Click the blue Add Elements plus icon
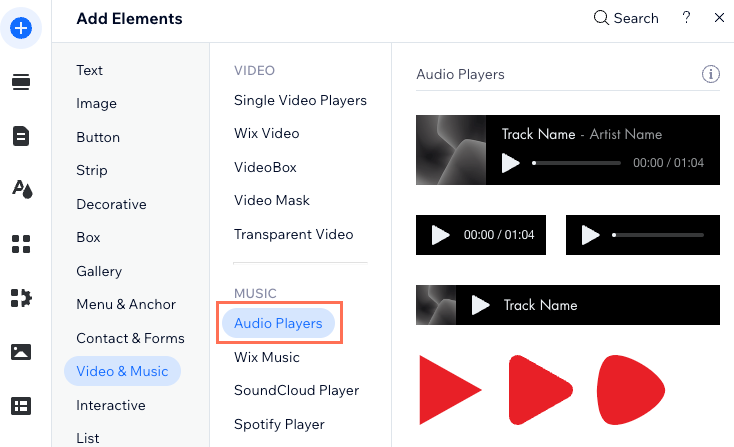Viewport: 734px width, 447px height. point(21,28)
